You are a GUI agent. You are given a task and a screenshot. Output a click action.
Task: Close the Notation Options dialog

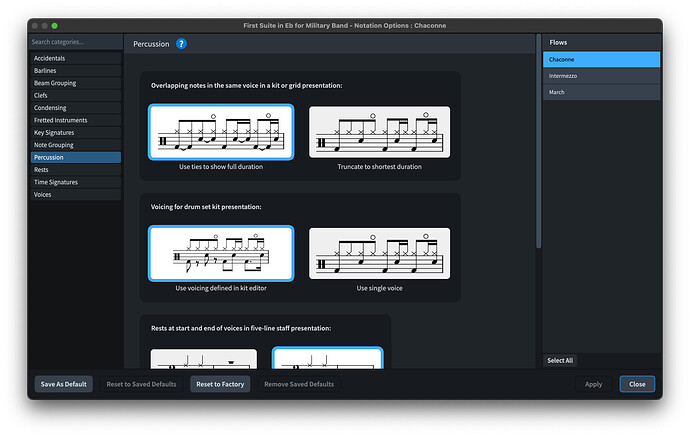(637, 384)
